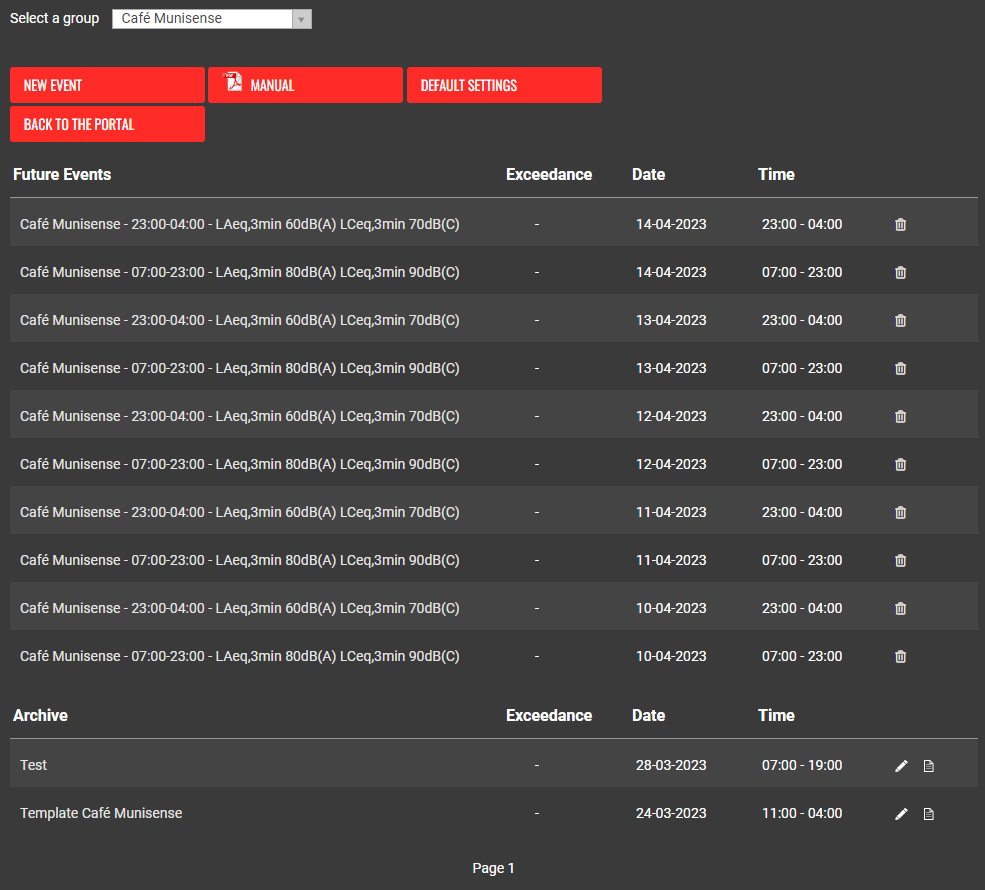Edit Template Café Munisense event
The height and width of the screenshot is (890, 985).
(901, 814)
